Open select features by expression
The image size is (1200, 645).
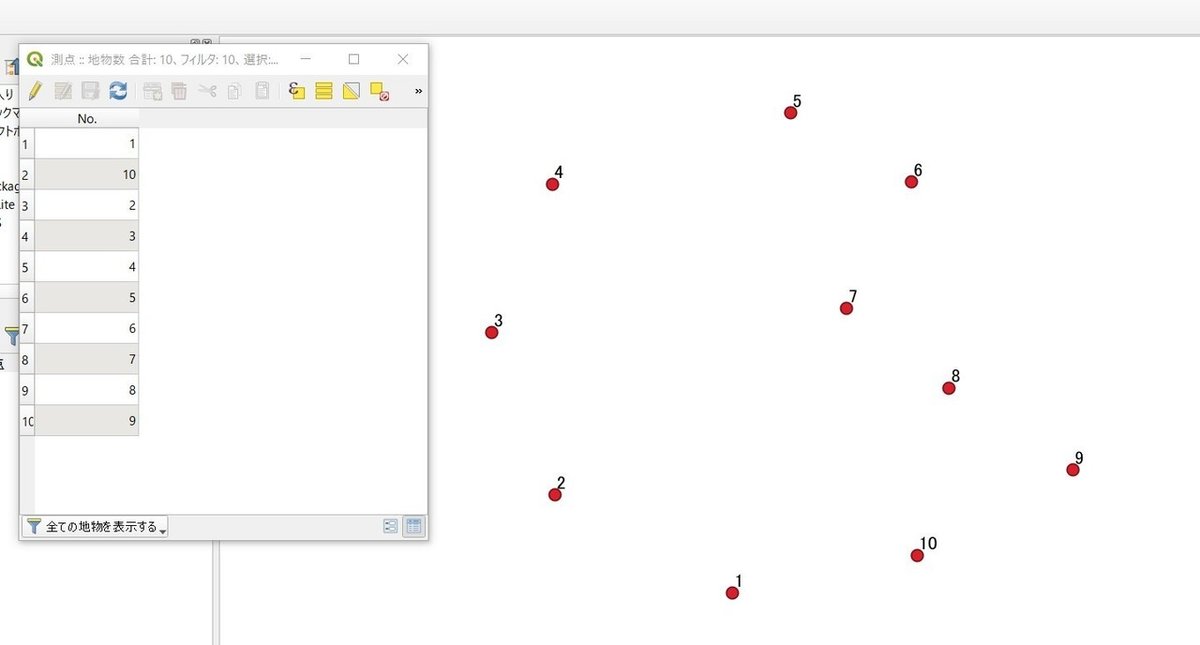(x=296, y=91)
